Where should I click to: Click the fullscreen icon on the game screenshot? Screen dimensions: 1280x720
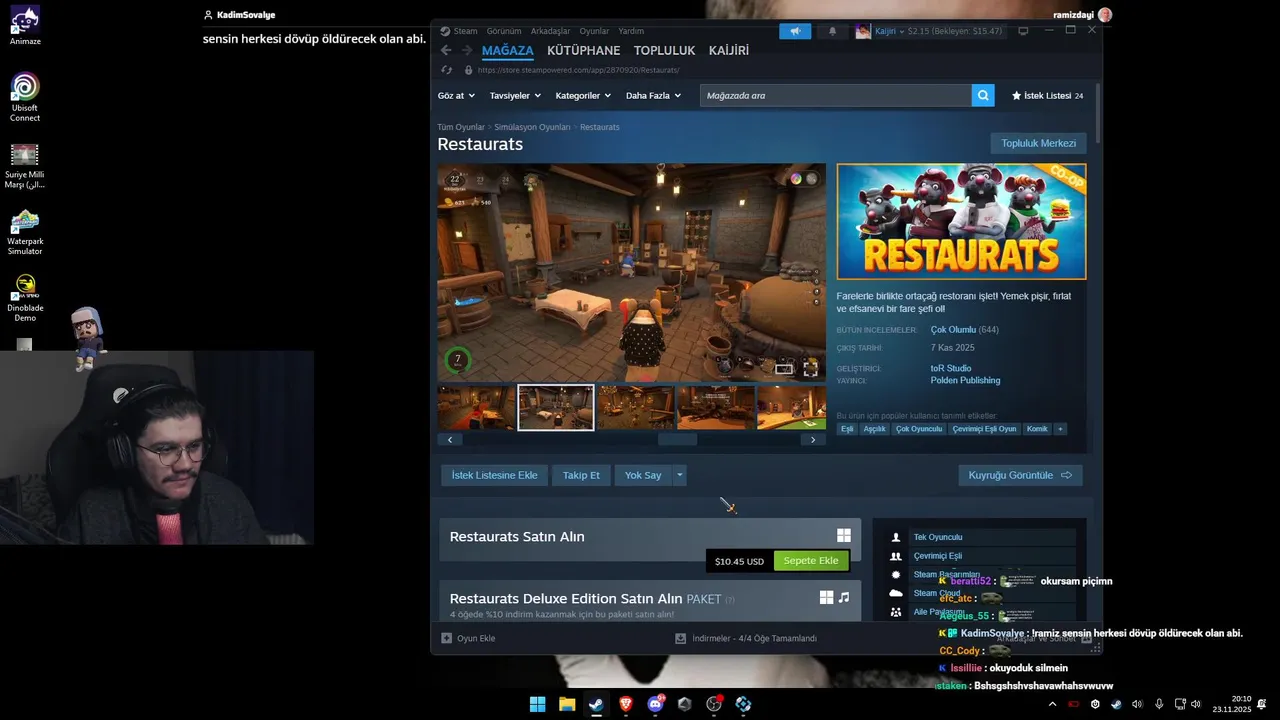810,368
